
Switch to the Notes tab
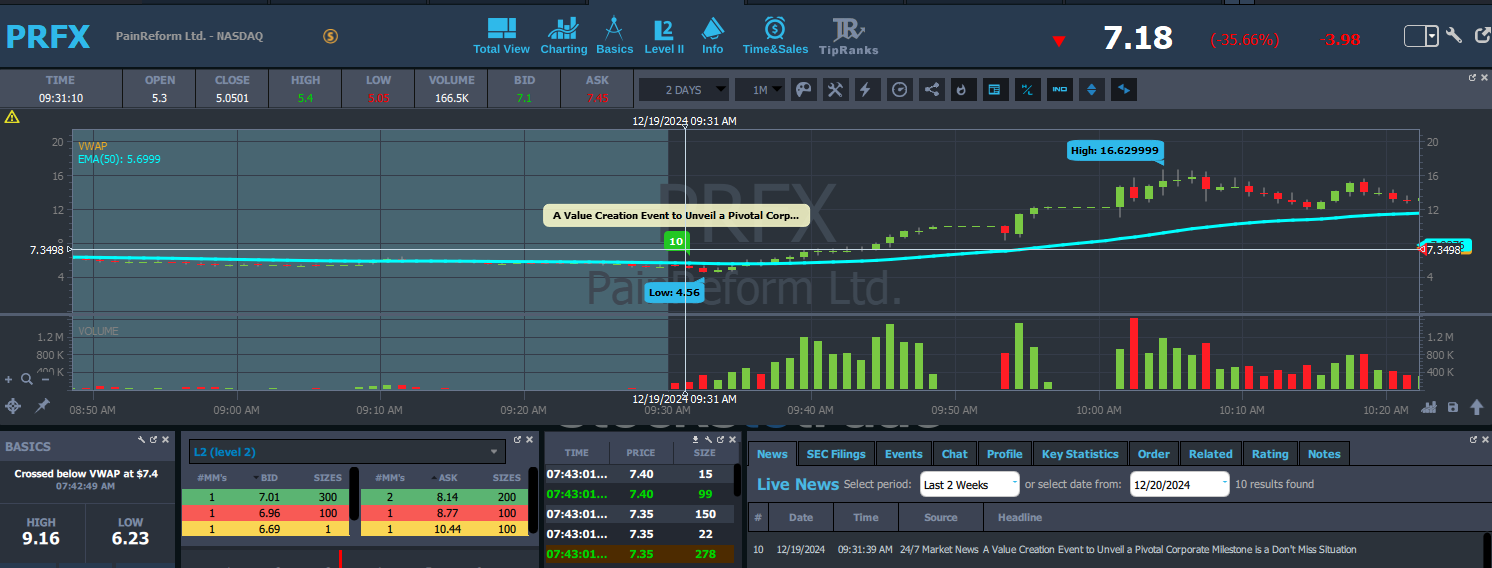[x=1324, y=454]
